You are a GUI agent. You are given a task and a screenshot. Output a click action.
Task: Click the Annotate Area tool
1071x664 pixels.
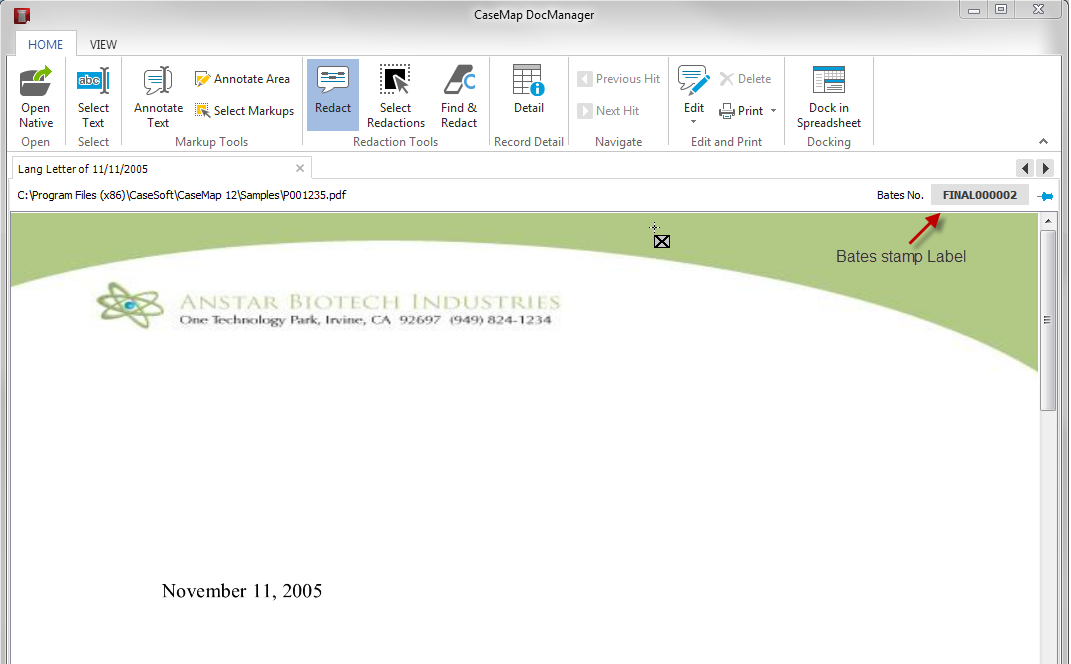click(x=242, y=79)
